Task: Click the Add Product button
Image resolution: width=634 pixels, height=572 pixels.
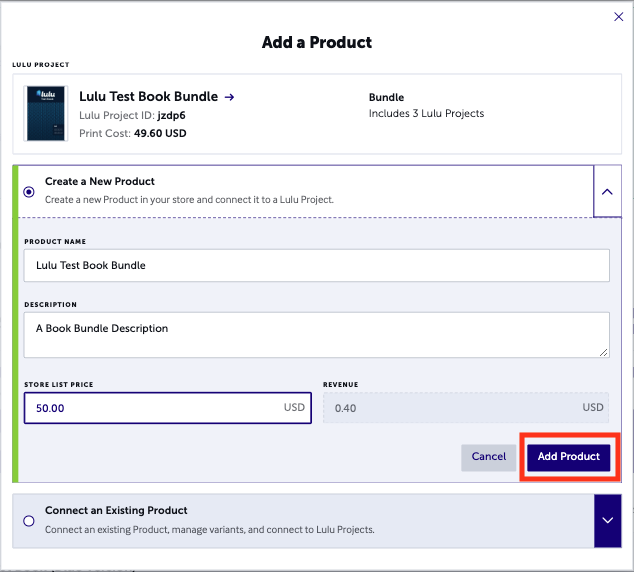Action: [x=568, y=458]
